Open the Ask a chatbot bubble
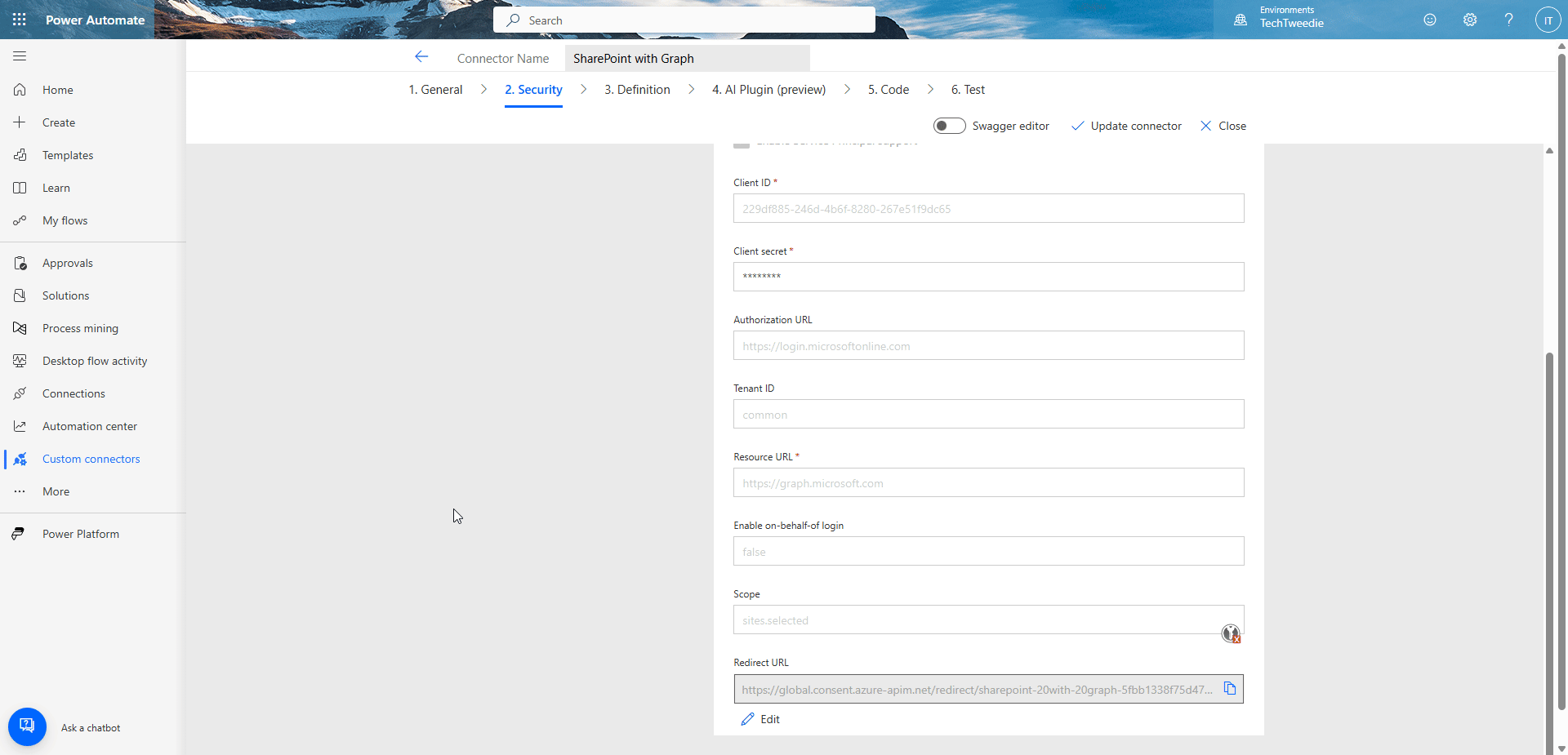The width and height of the screenshot is (1568, 755). click(x=27, y=726)
